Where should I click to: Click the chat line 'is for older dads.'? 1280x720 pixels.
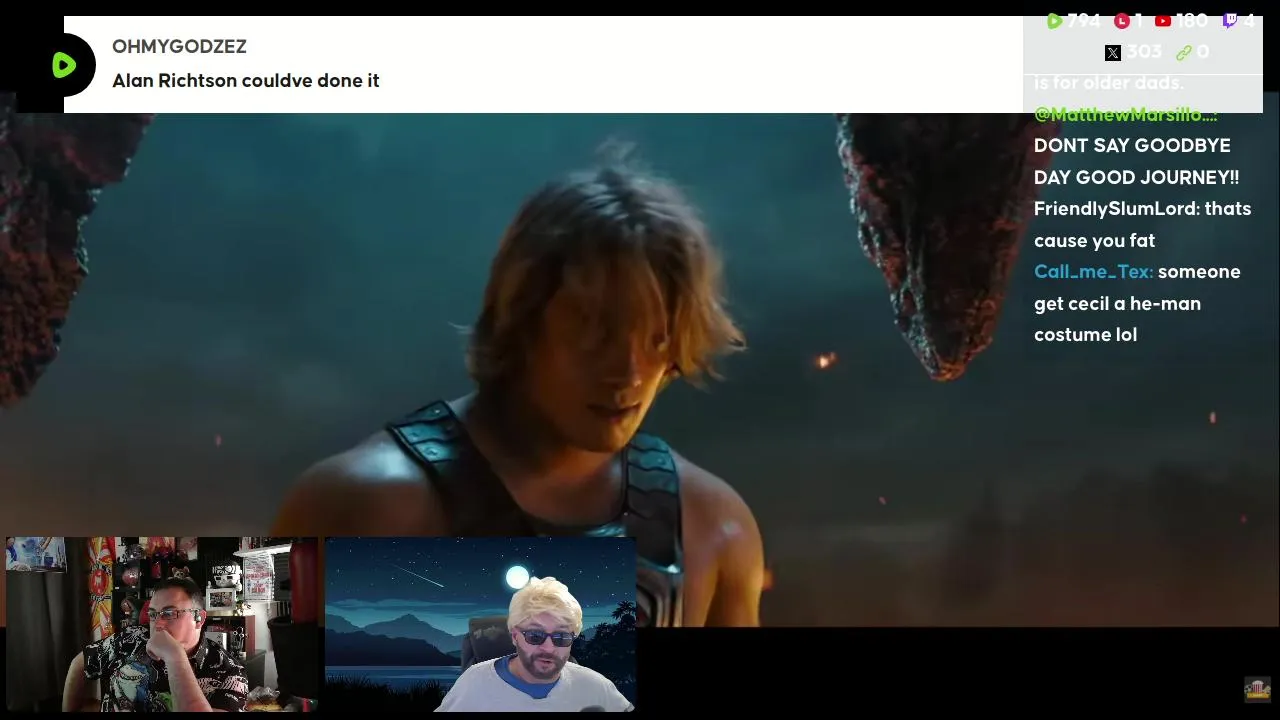point(1109,83)
